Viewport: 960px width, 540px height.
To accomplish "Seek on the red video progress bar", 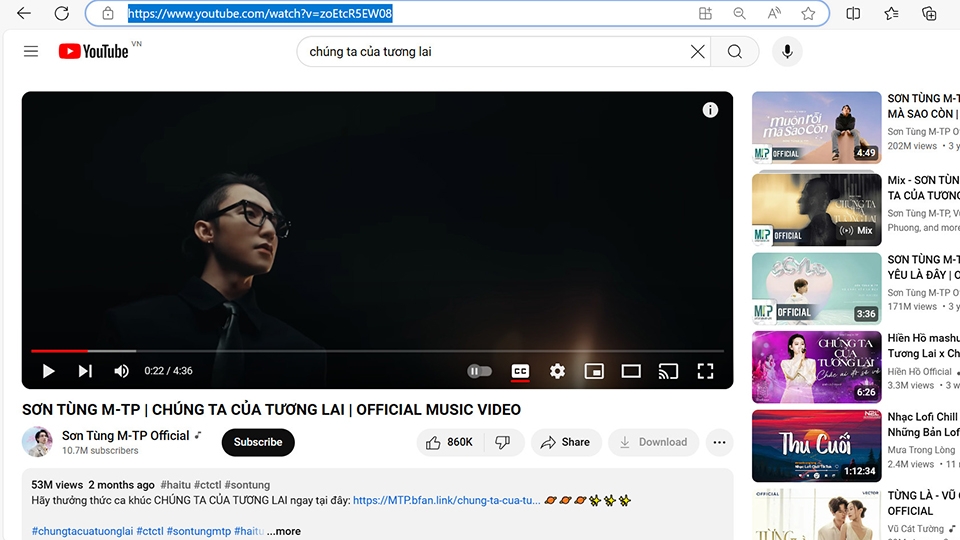I will click(377, 351).
